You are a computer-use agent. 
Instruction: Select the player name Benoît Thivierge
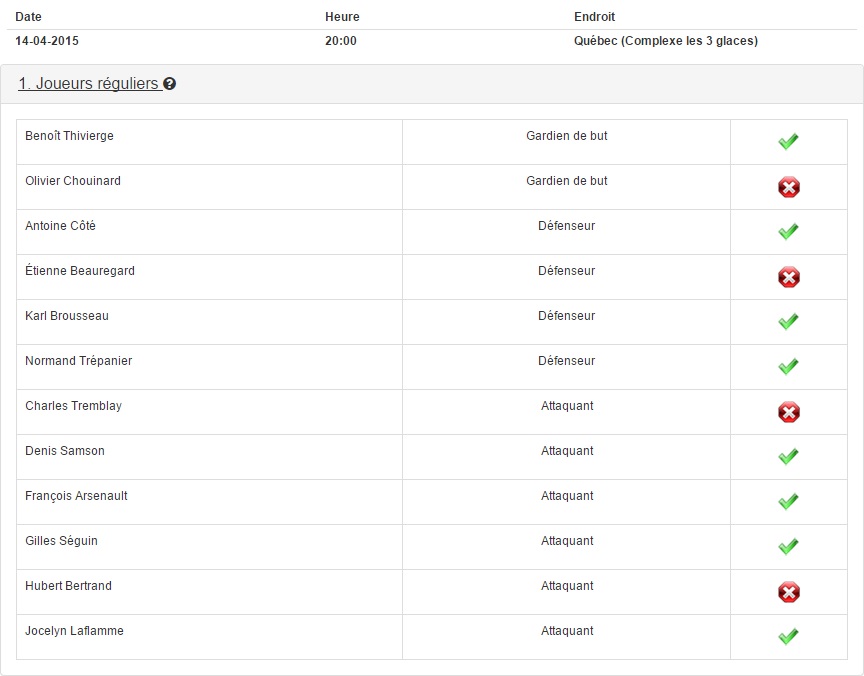69,136
